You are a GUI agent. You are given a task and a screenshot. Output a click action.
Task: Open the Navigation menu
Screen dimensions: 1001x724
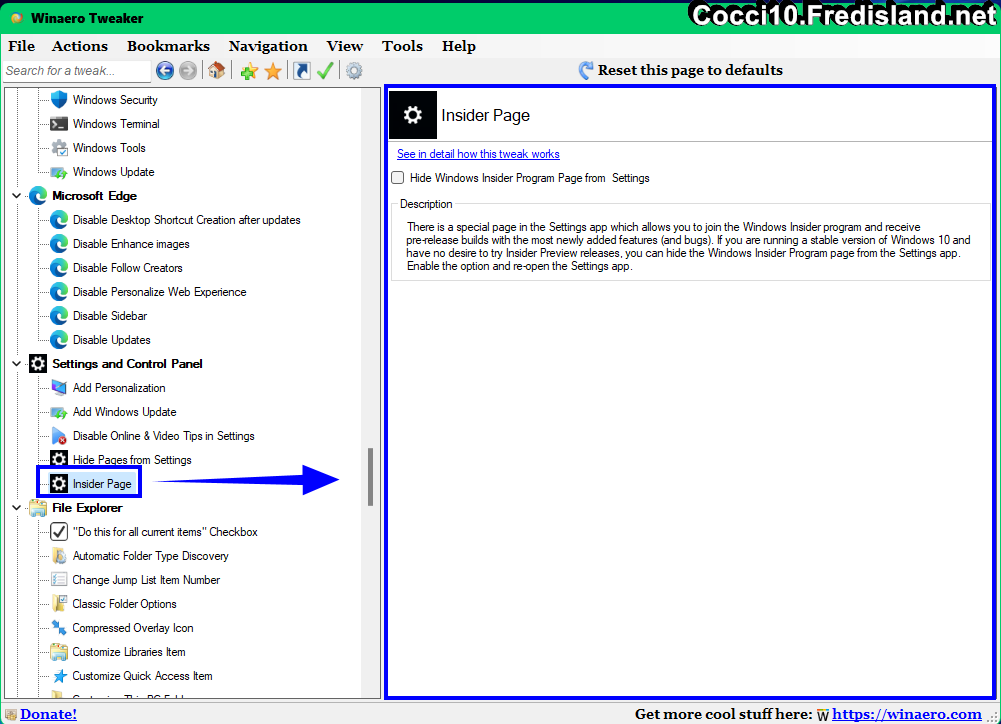click(268, 46)
